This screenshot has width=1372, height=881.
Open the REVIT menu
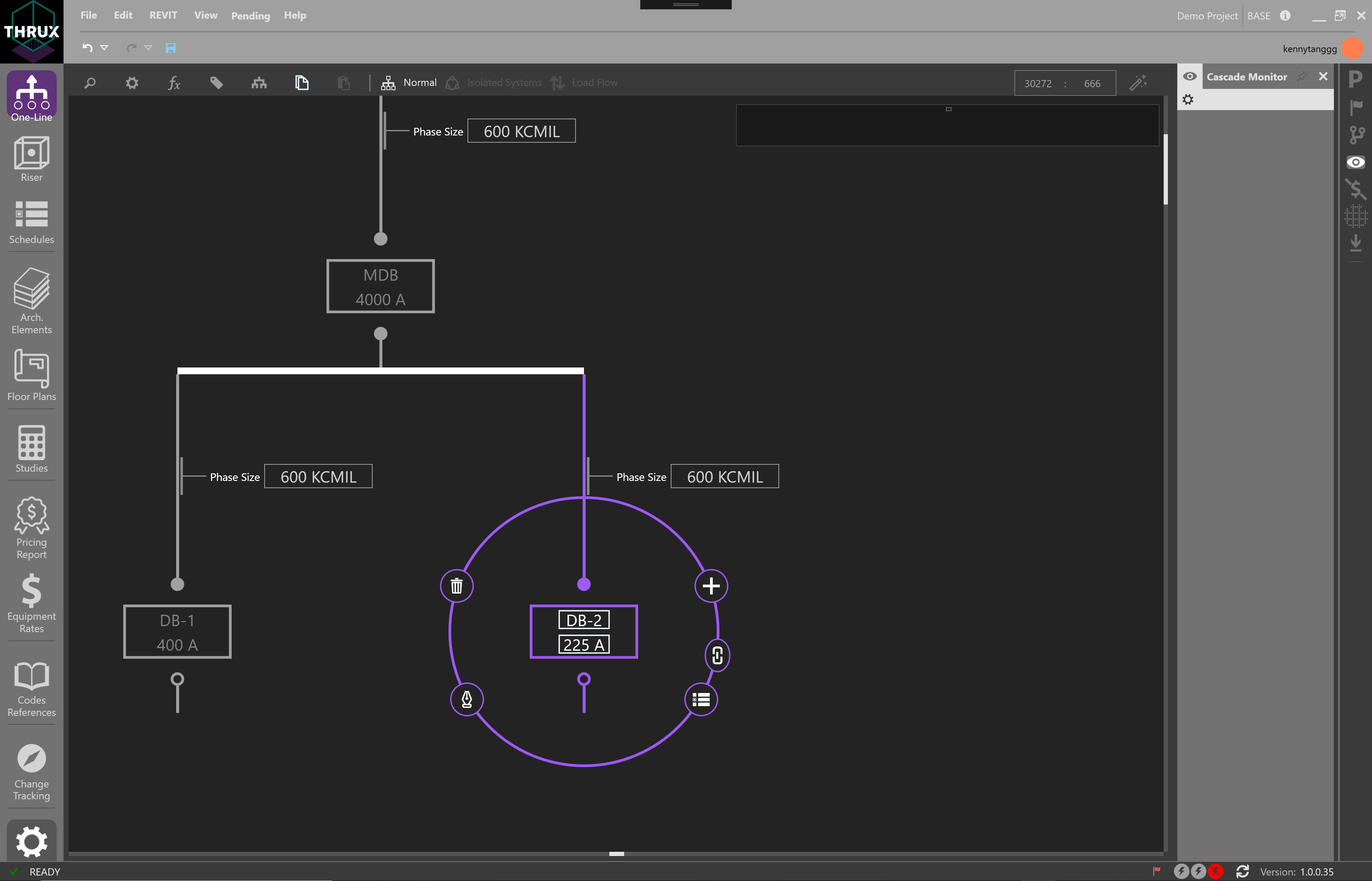(x=163, y=15)
